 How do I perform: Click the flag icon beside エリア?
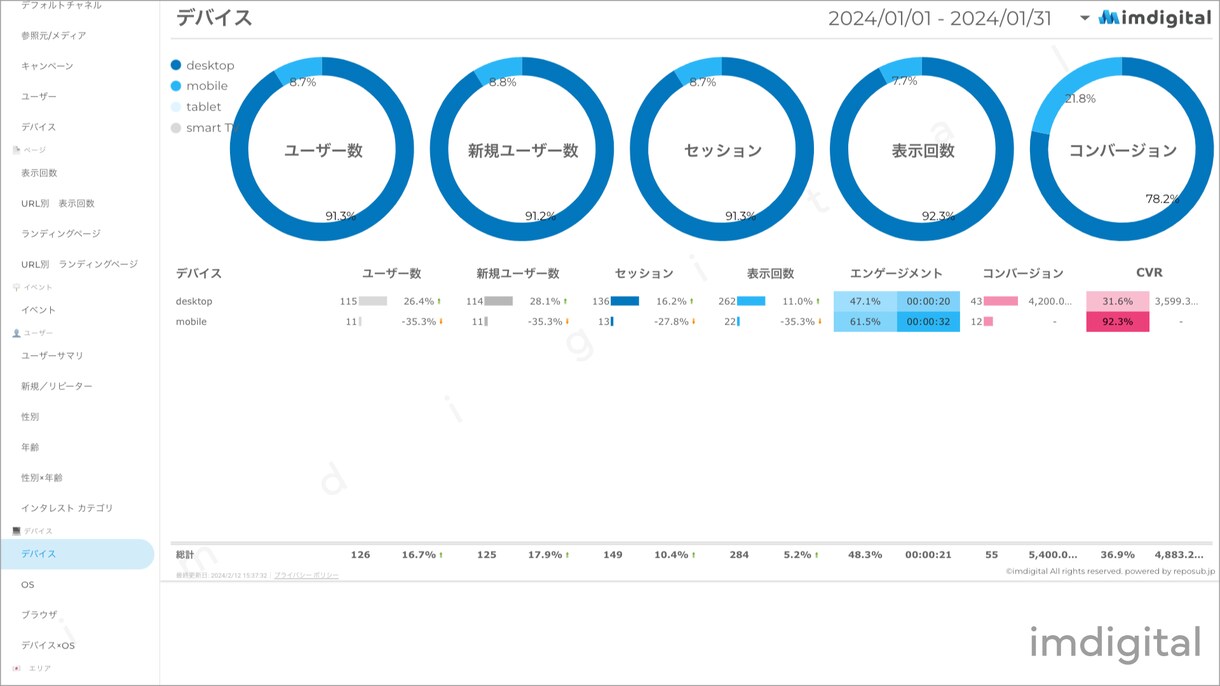pos(16,668)
